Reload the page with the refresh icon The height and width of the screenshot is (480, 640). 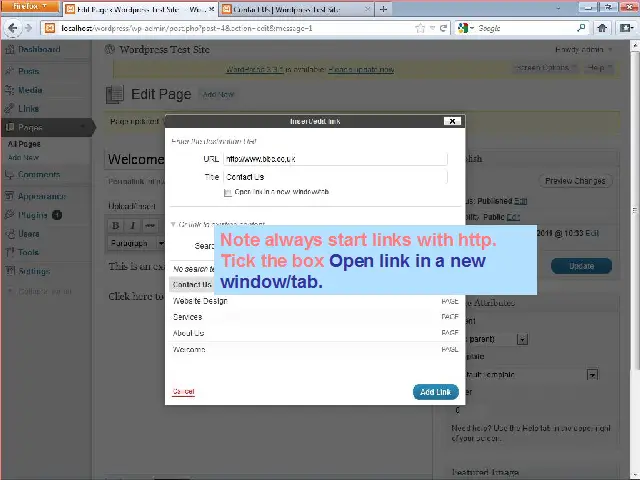pyautogui.click(x=443, y=28)
